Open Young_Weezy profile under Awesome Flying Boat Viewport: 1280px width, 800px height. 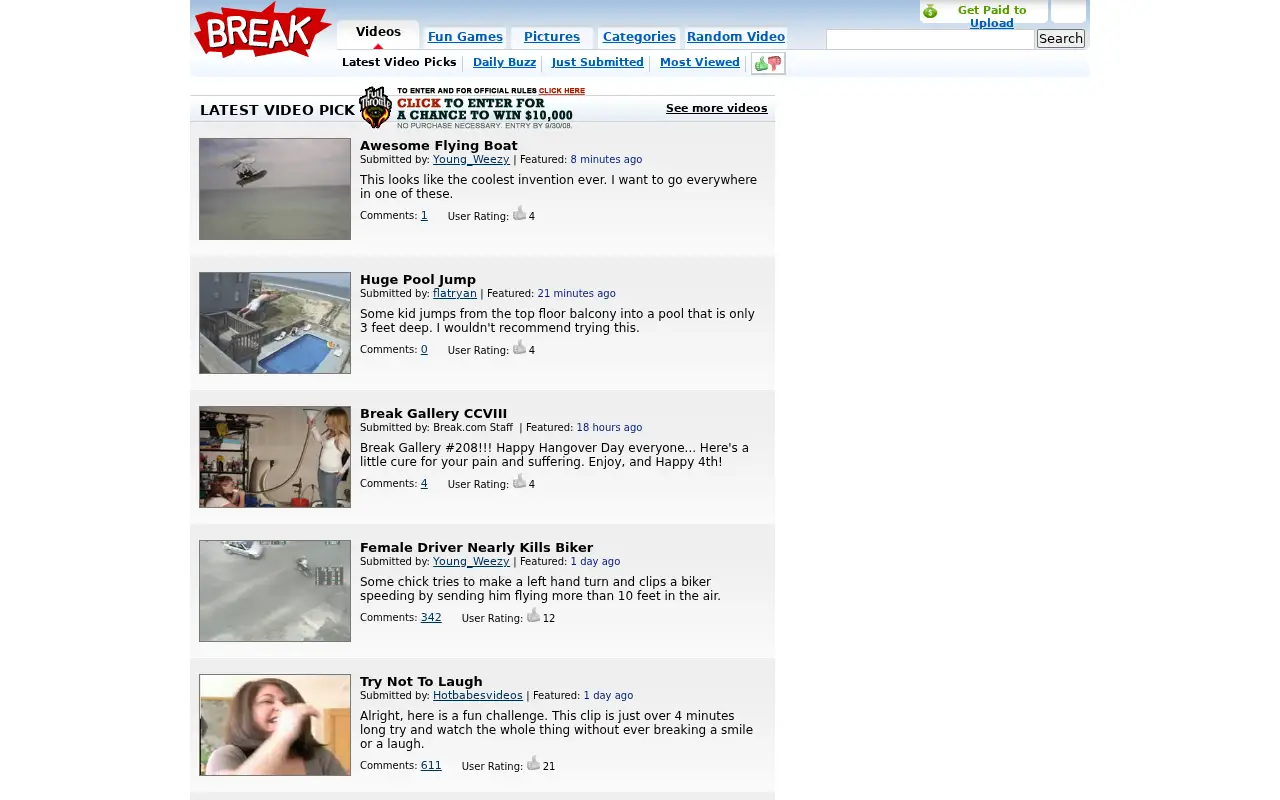coord(471,160)
